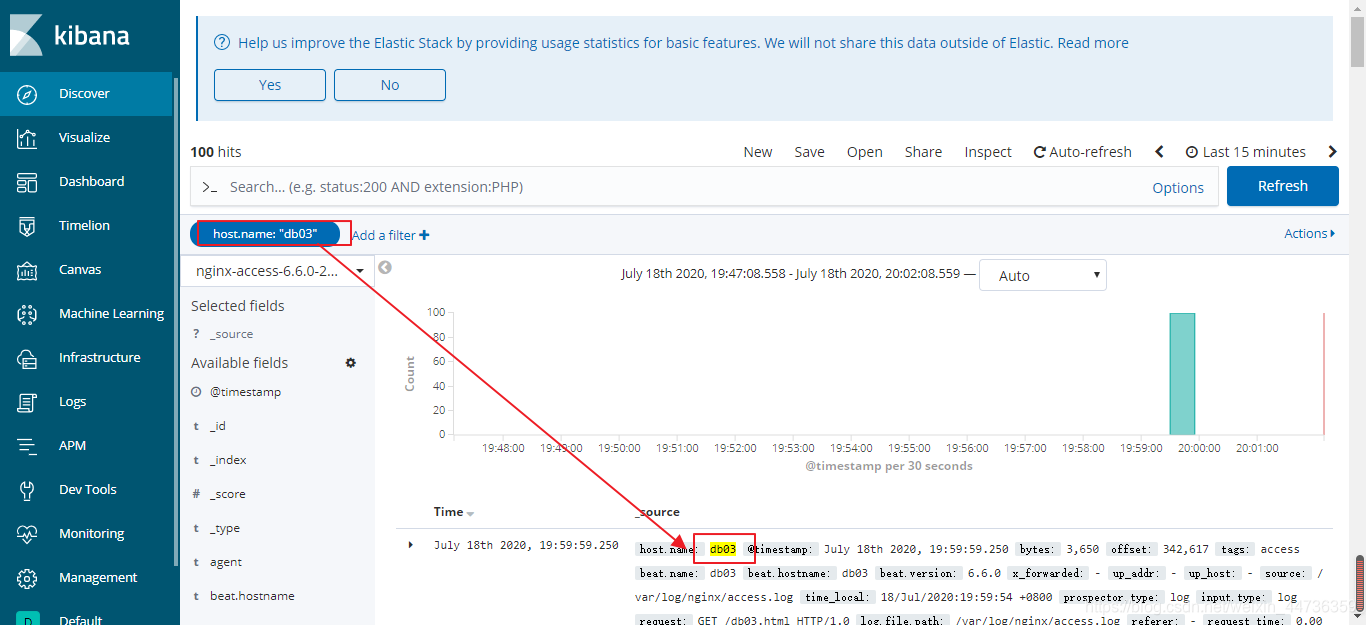
Task: Click July 18th 2020, 19:59:59.250 time cell
Action: 526,546
